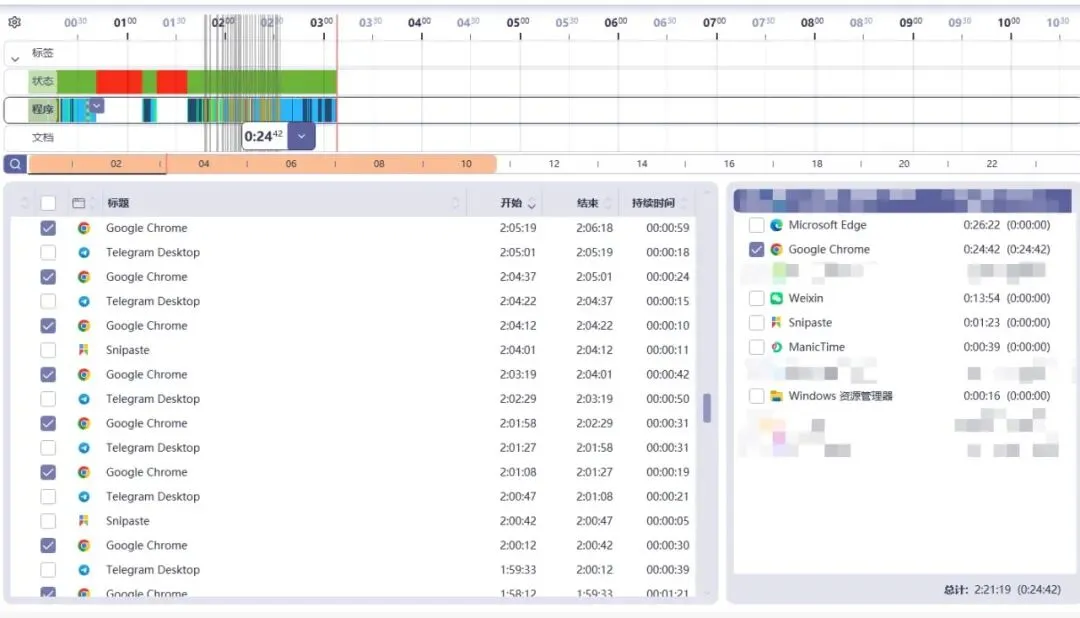Select Telegram Desktop entry ending 2:01:58
The width and height of the screenshot is (1080, 618).
(352, 448)
